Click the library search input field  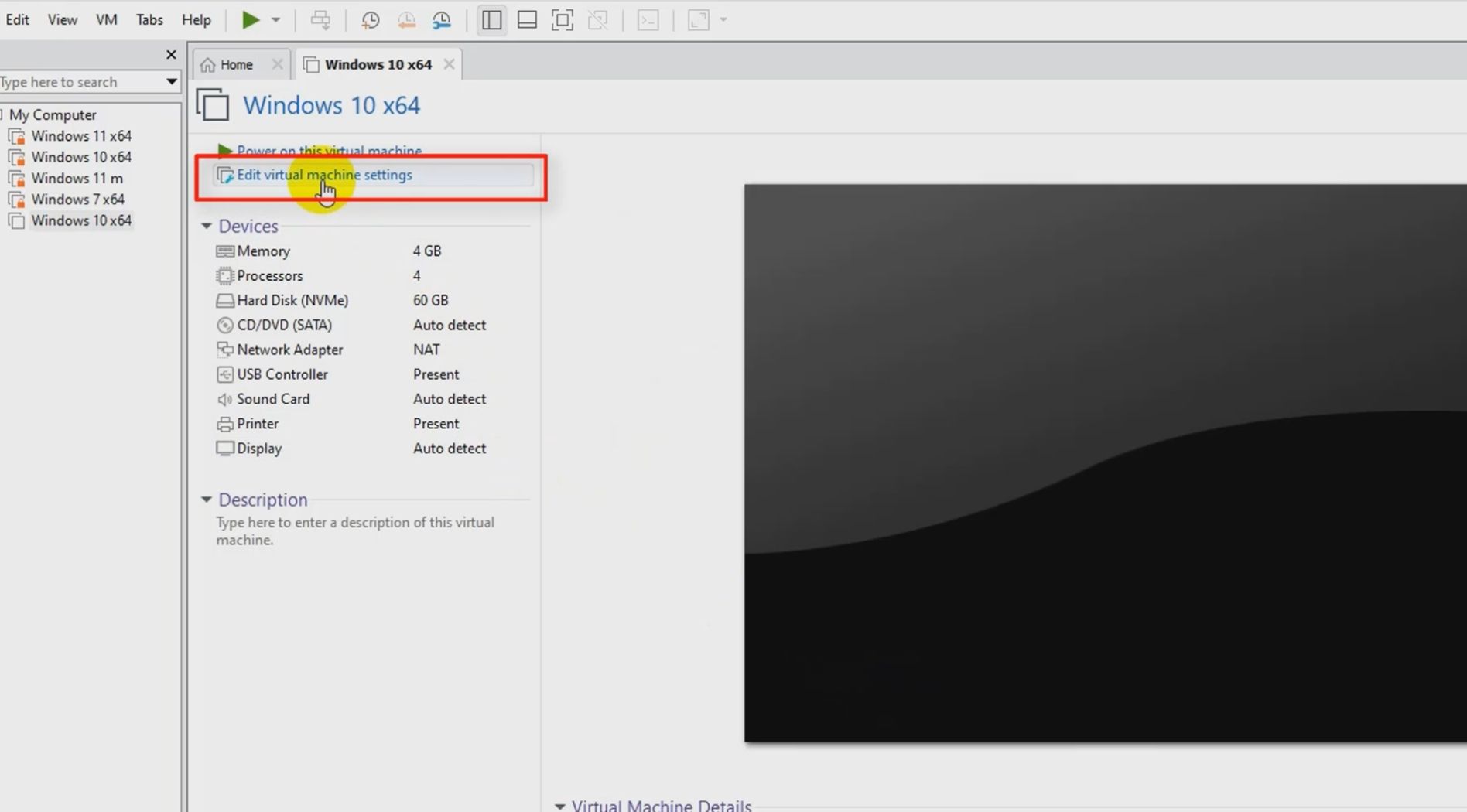tap(80, 82)
